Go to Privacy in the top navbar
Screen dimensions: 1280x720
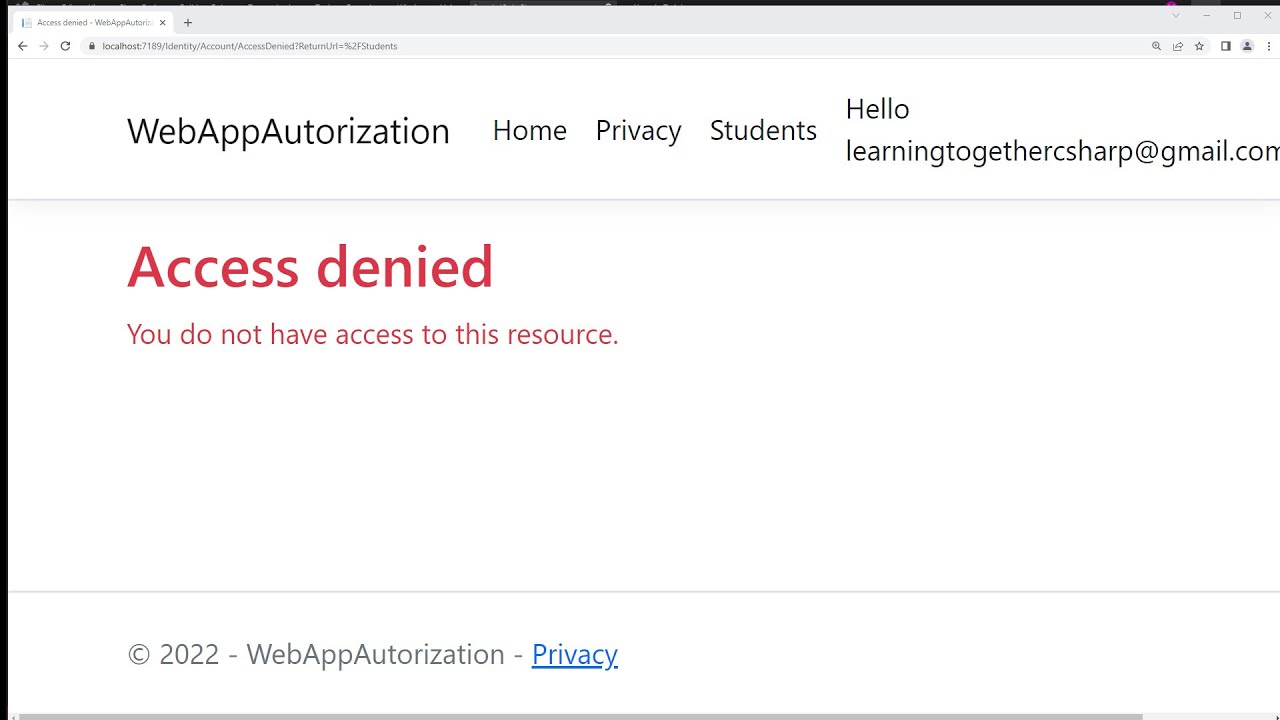[x=638, y=130]
